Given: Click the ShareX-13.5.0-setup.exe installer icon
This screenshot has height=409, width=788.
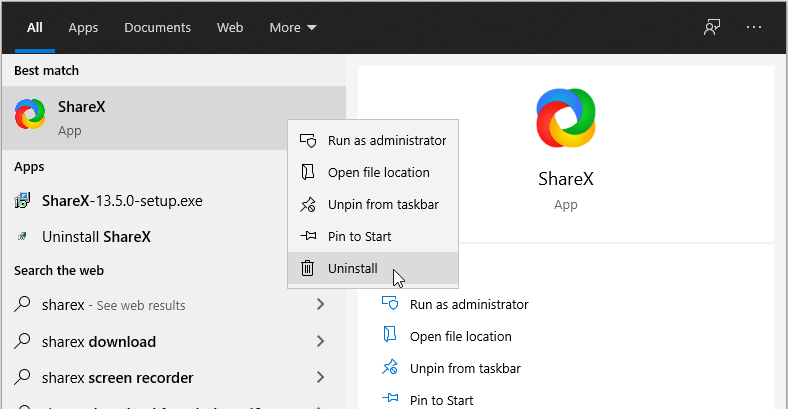Looking at the screenshot, I should [22, 201].
